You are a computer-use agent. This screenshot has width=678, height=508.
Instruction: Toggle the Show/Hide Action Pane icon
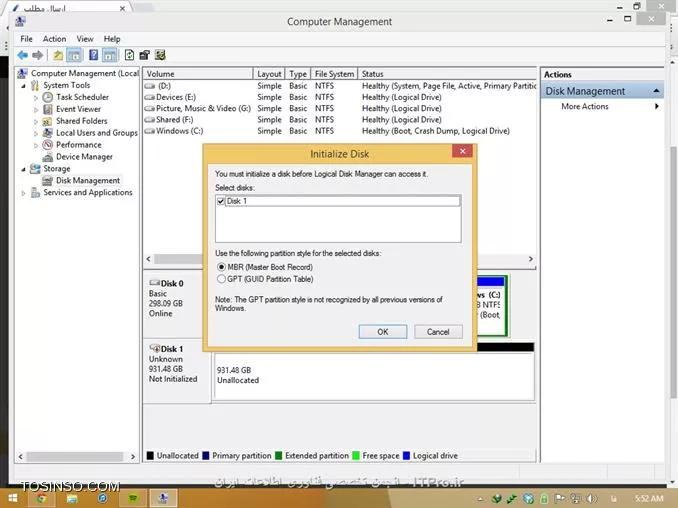110,55
